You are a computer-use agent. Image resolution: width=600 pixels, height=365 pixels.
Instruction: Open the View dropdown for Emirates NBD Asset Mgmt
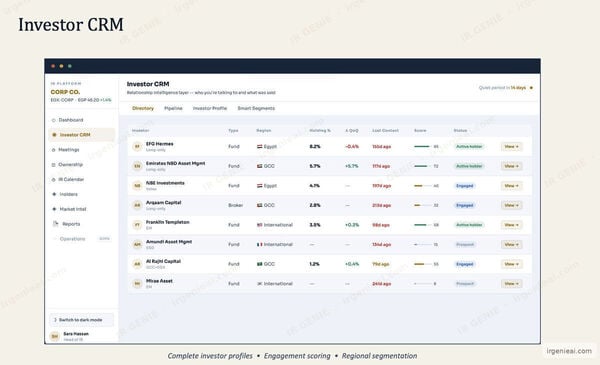(x=511, y=166)
